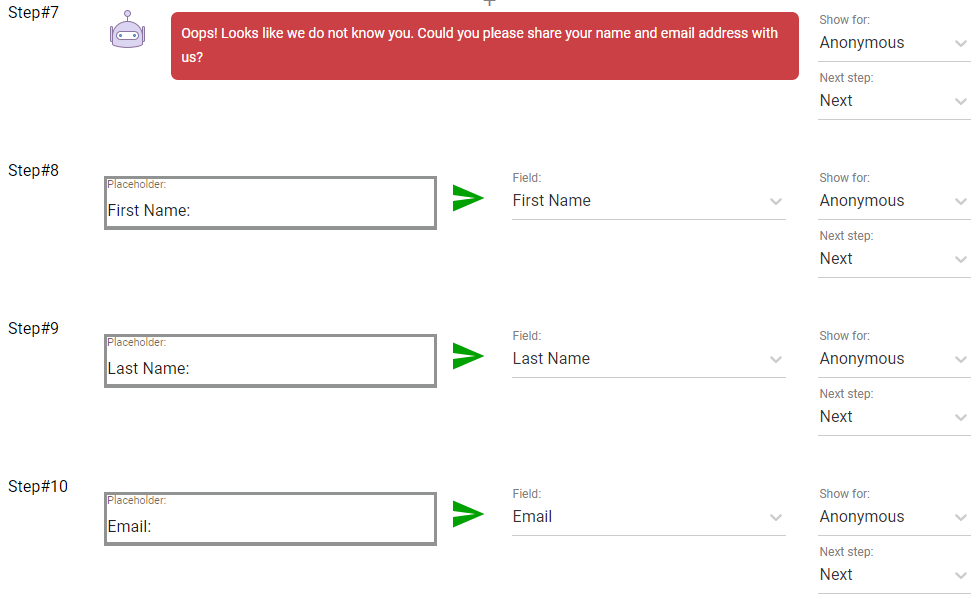Open Step#10 Next step dropdown

pos(894,575)
